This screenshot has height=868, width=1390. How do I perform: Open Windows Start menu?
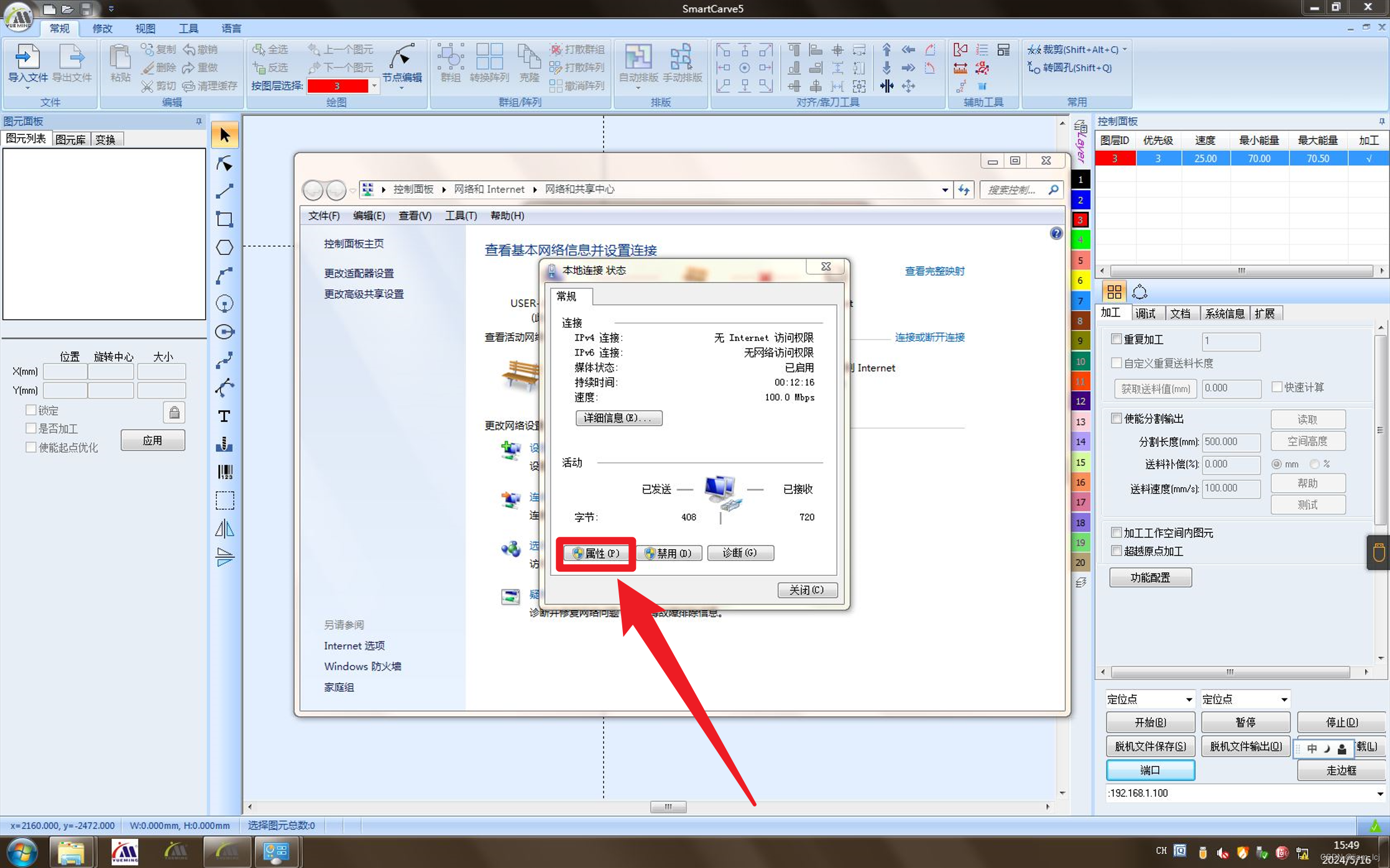22,851
